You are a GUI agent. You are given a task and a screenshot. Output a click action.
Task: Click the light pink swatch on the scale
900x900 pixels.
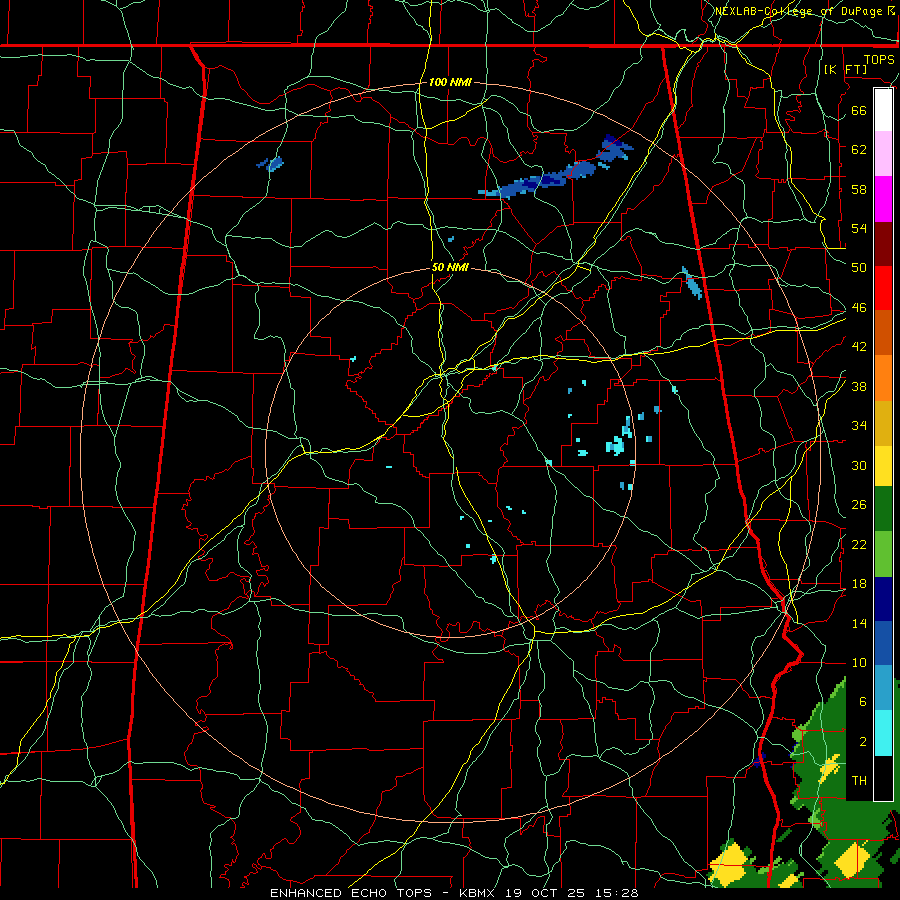point(883,153)
